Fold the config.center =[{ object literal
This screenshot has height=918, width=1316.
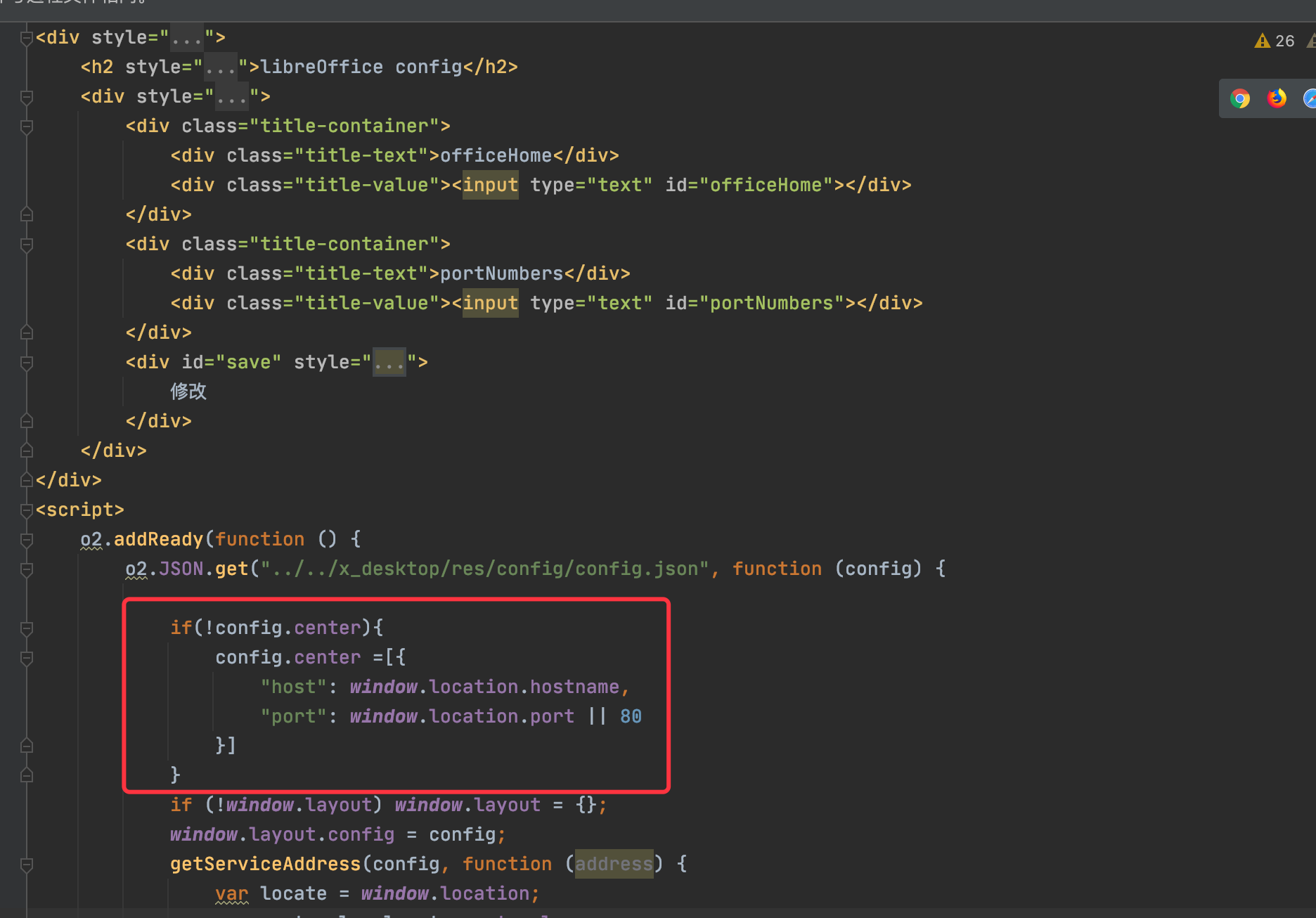[x=27, y=658]
